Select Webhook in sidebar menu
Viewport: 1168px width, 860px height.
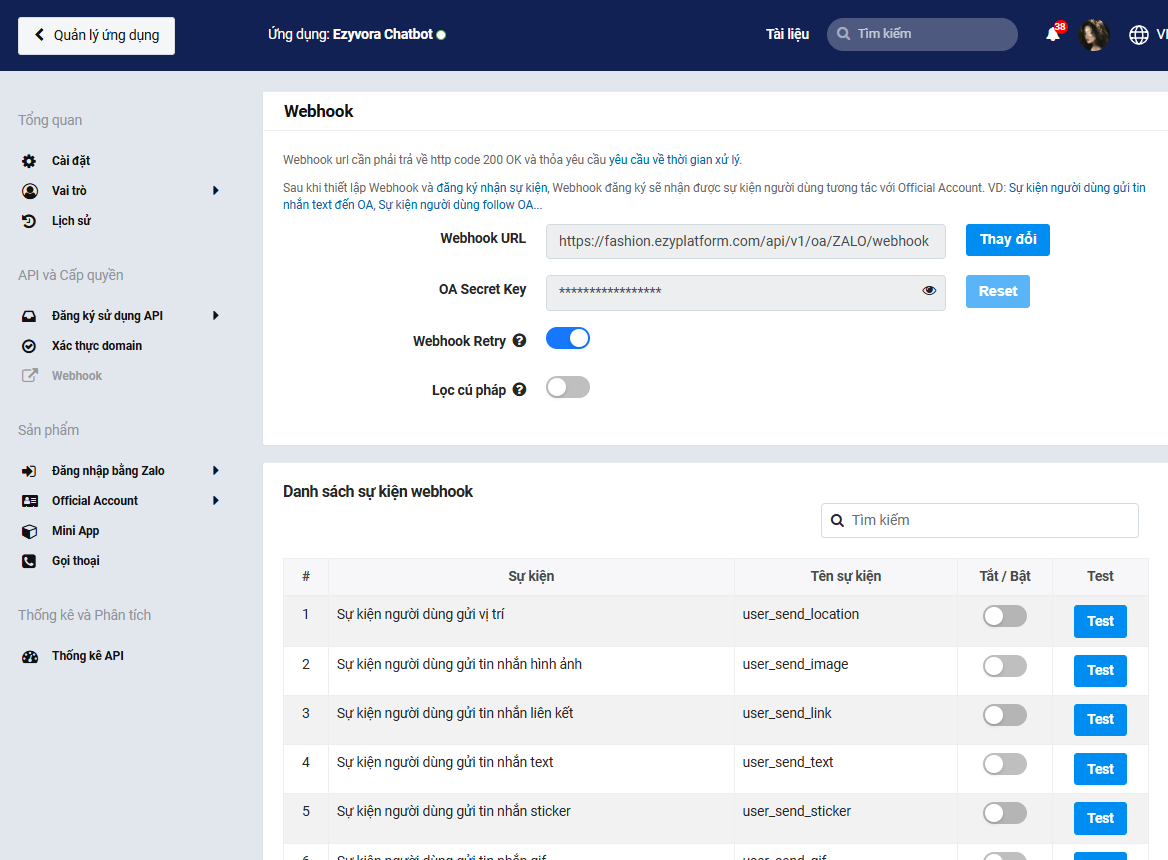click(x=77, y=376)
